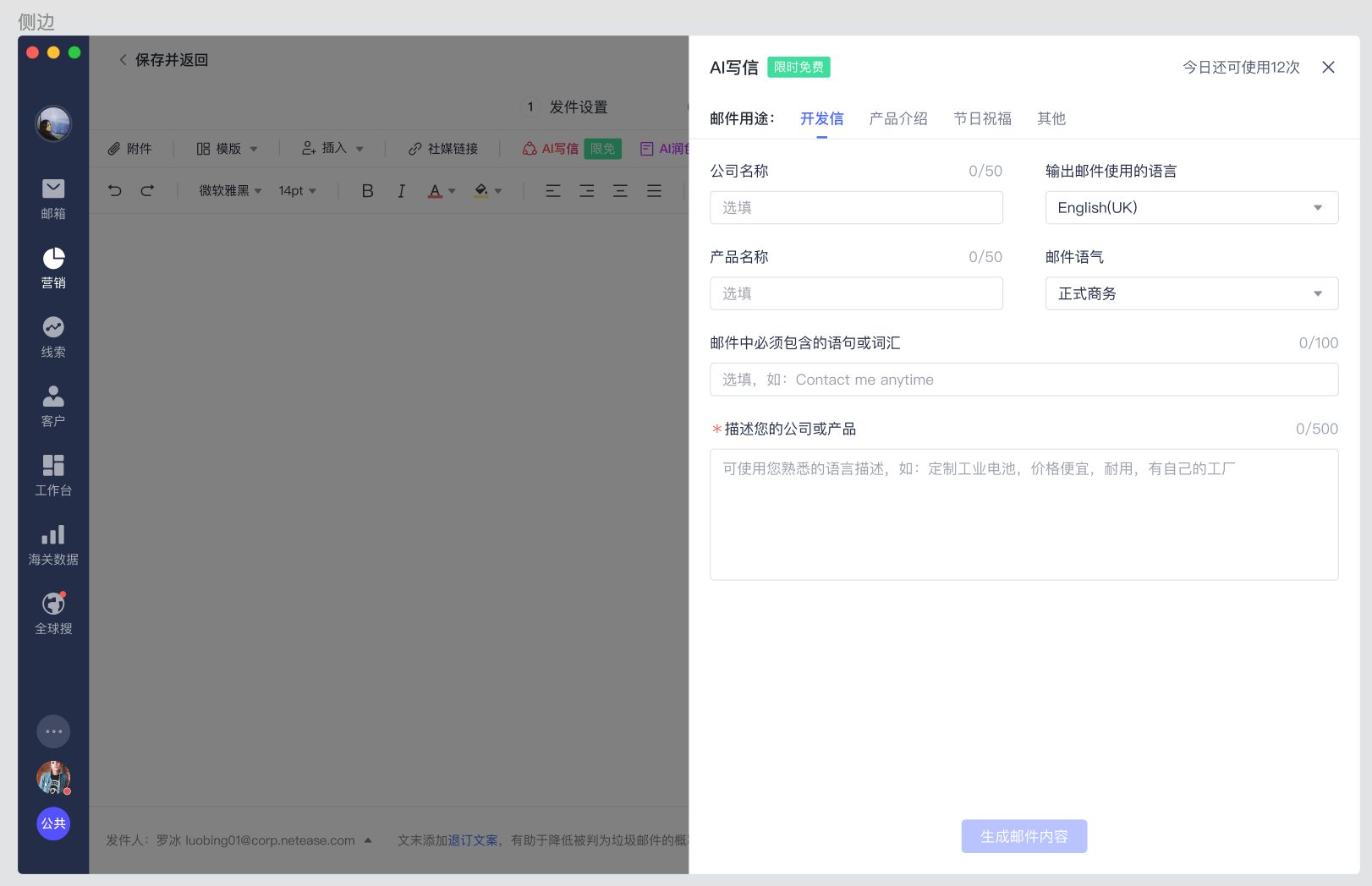Select the 营销 marketing sidebar icon

[53, 267]
